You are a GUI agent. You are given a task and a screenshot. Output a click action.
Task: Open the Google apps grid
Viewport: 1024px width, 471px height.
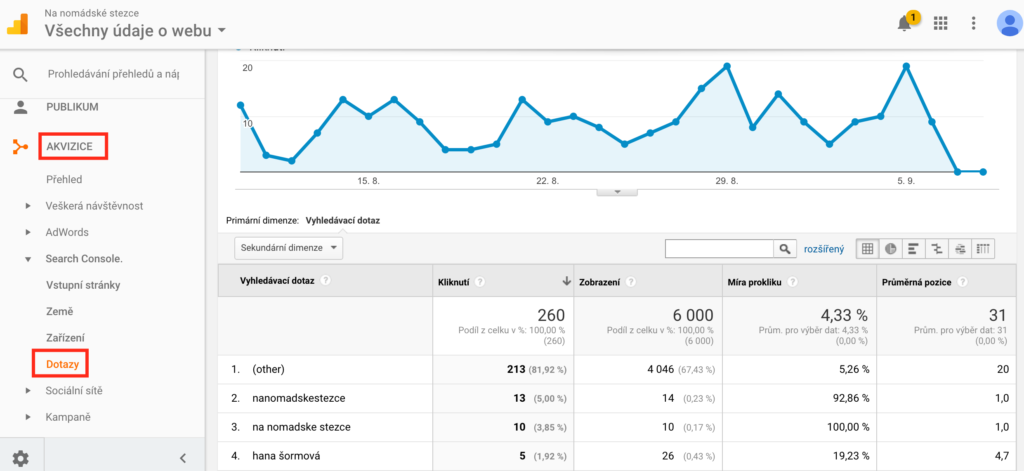tap(940, 24)
